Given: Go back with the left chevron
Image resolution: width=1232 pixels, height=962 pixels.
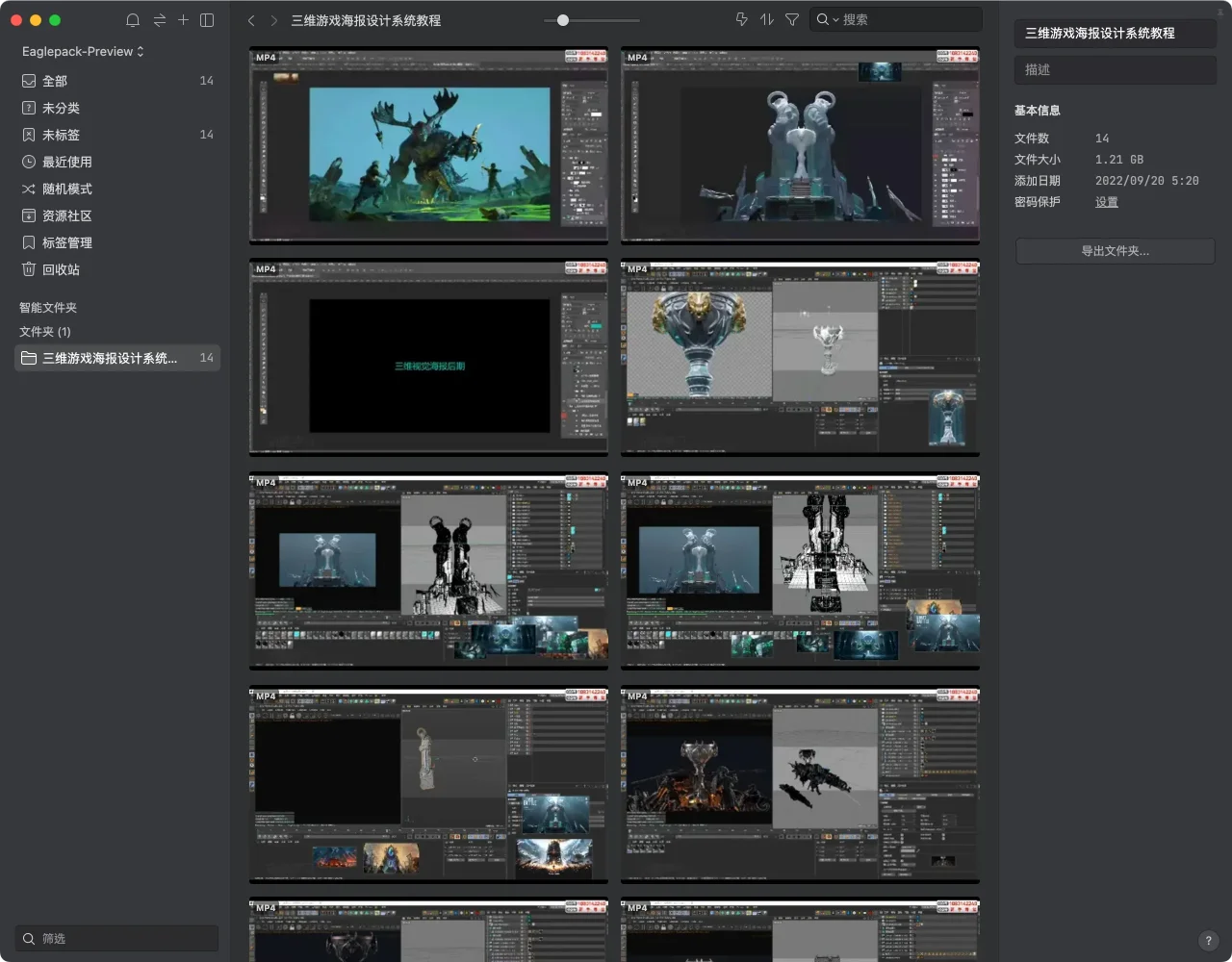Looking at the screenshot, I should pyautogui.click(x=251, y=20).
